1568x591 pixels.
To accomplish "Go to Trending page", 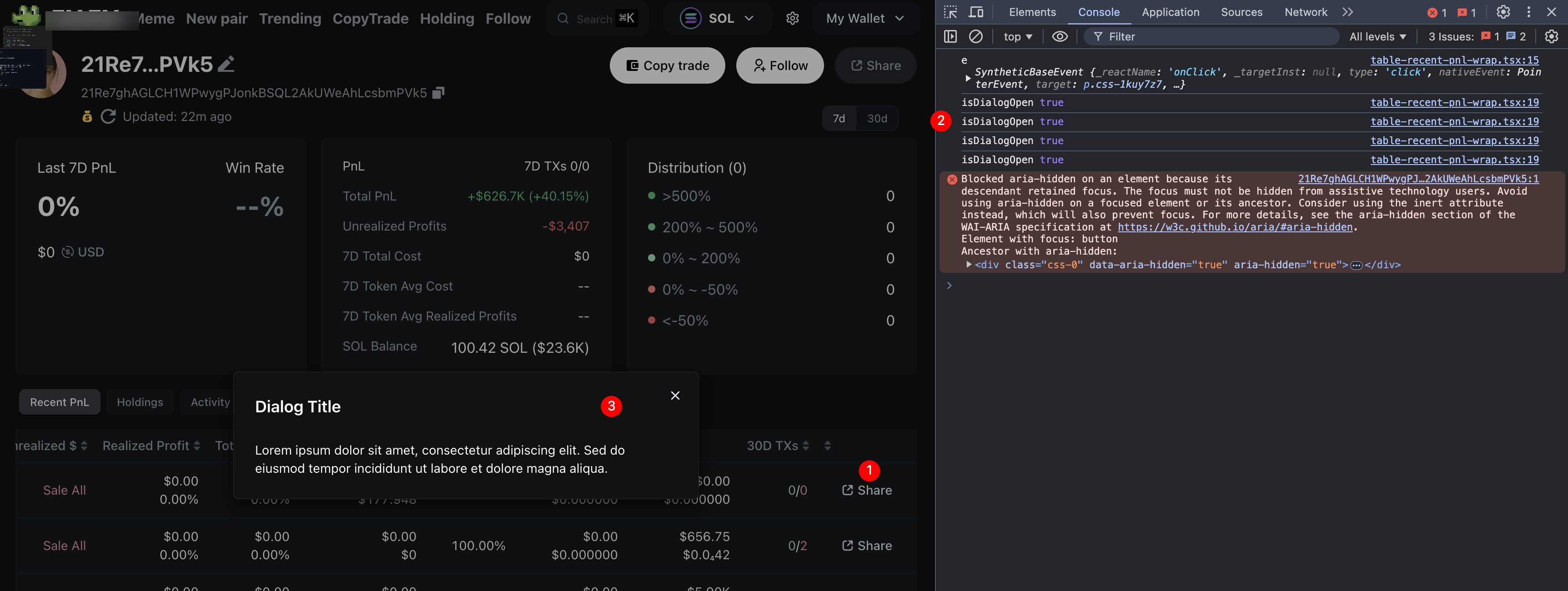I will [x=290, y=19].
